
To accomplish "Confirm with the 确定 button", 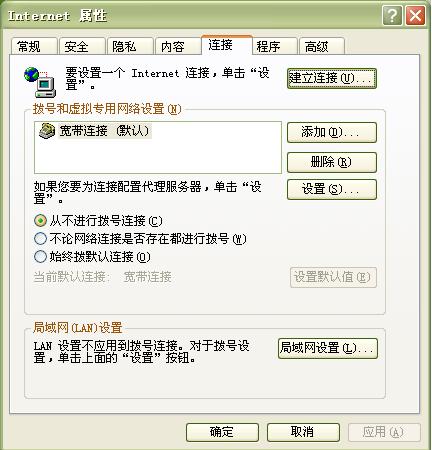I will point(222,432).
